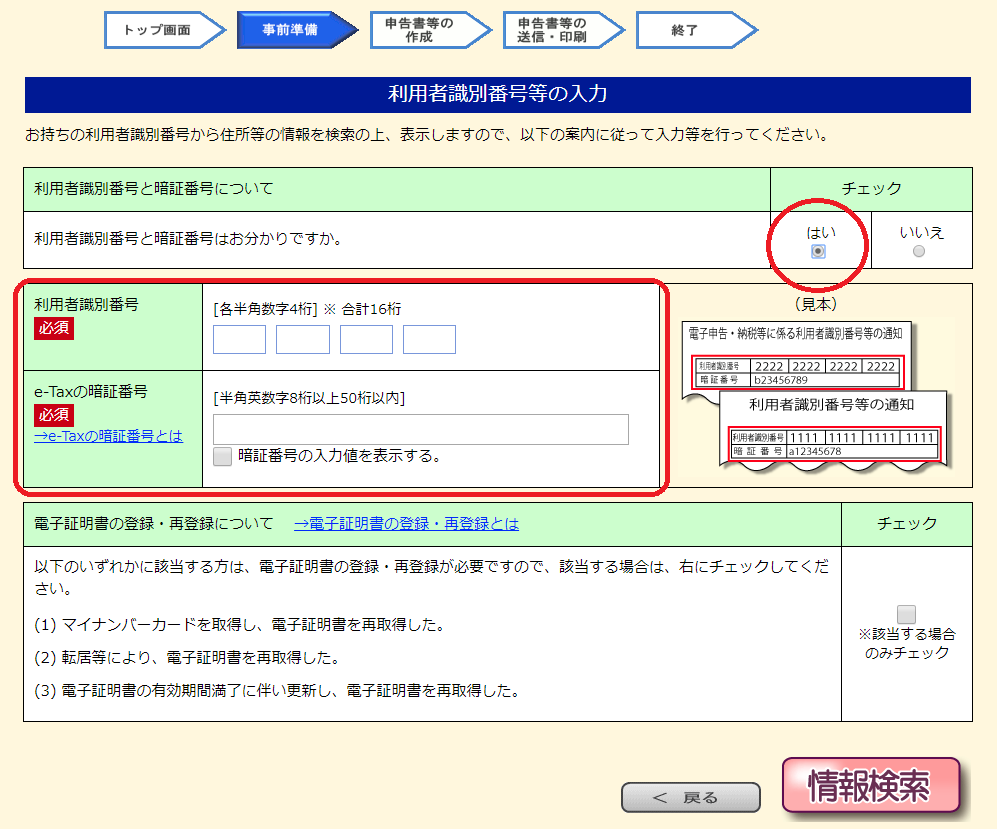Focus first 利用者識別番号 4-digit box

coord(239,339)
